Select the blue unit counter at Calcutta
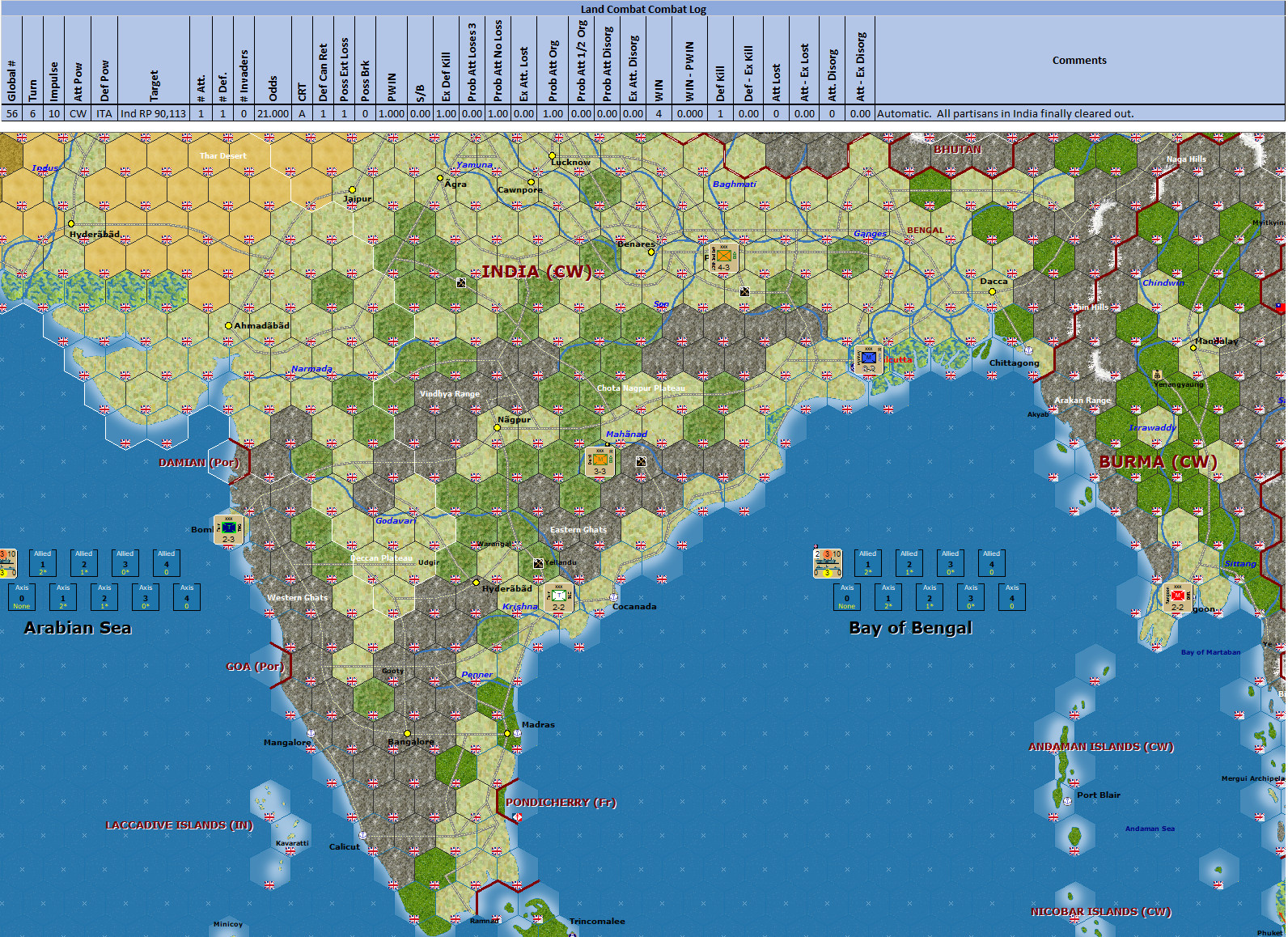This screenshot has width=1288, height=937. [x=868, y=359]
